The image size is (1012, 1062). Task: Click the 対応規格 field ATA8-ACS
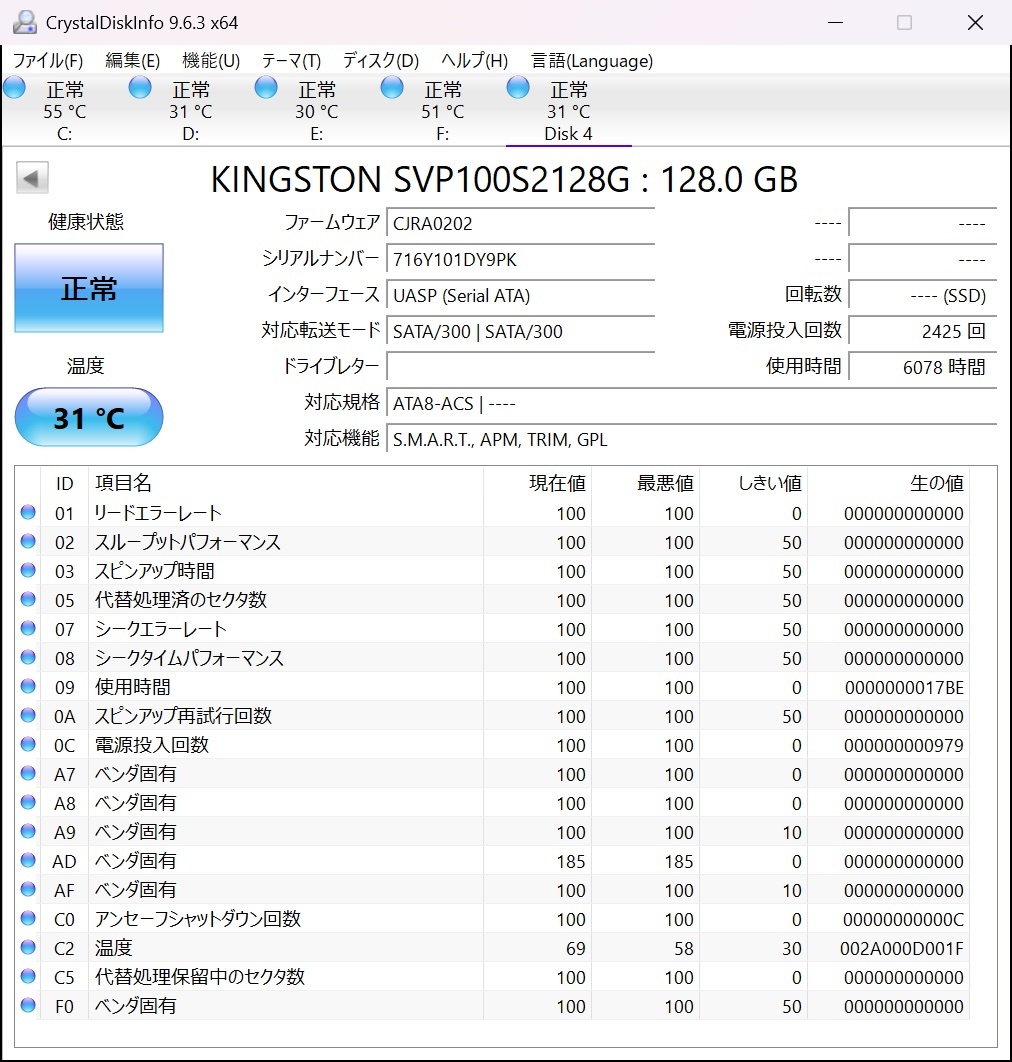coord(692,403)
